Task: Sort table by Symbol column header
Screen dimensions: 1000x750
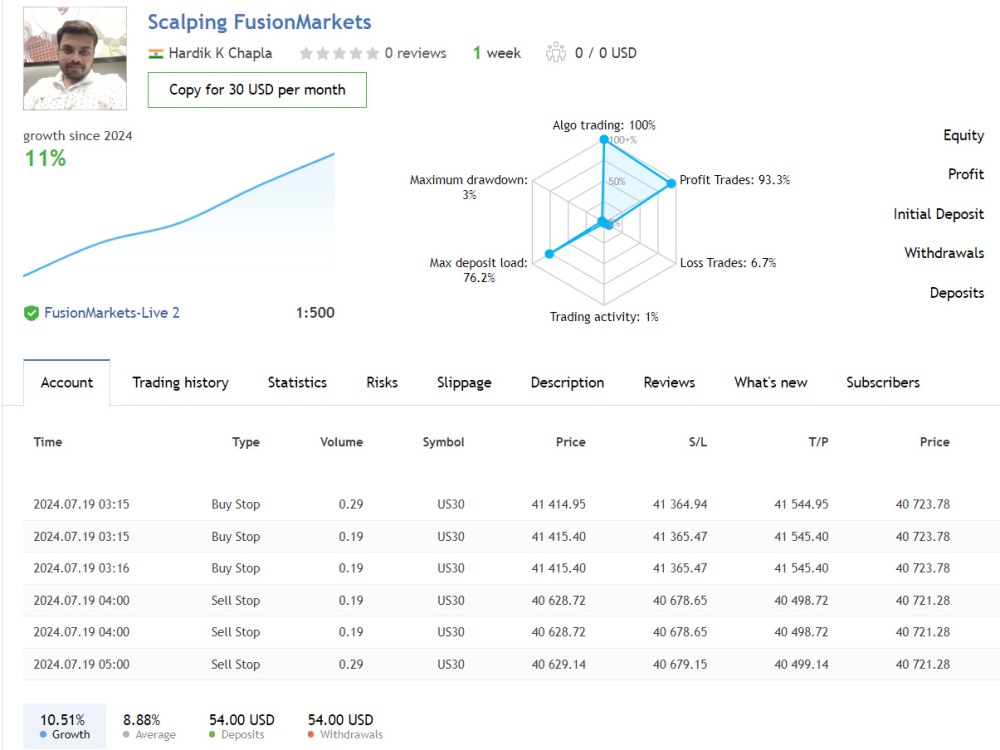Action: click(443, 442)
